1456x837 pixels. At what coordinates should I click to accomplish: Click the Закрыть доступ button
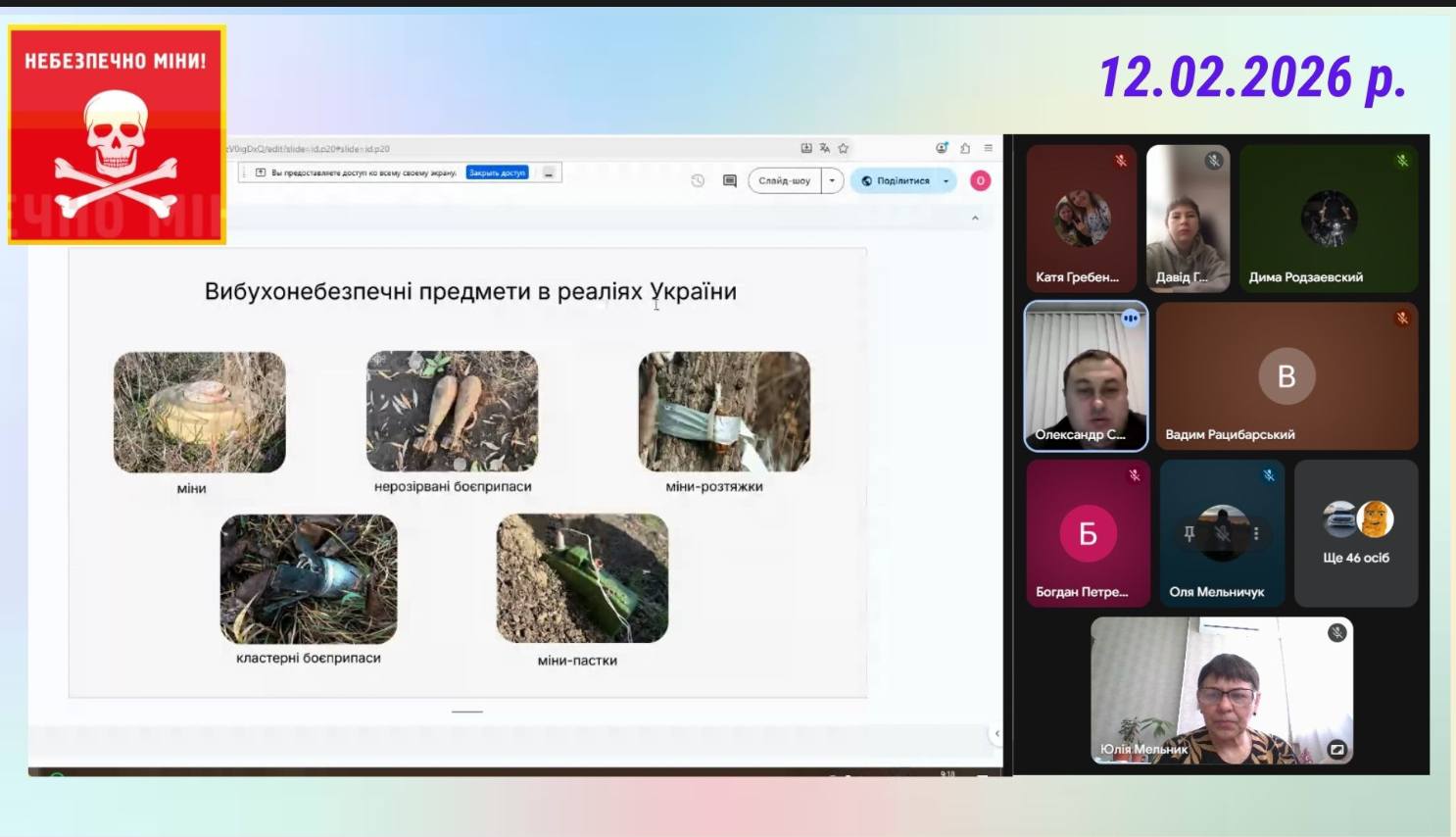(x=497, y=172)
